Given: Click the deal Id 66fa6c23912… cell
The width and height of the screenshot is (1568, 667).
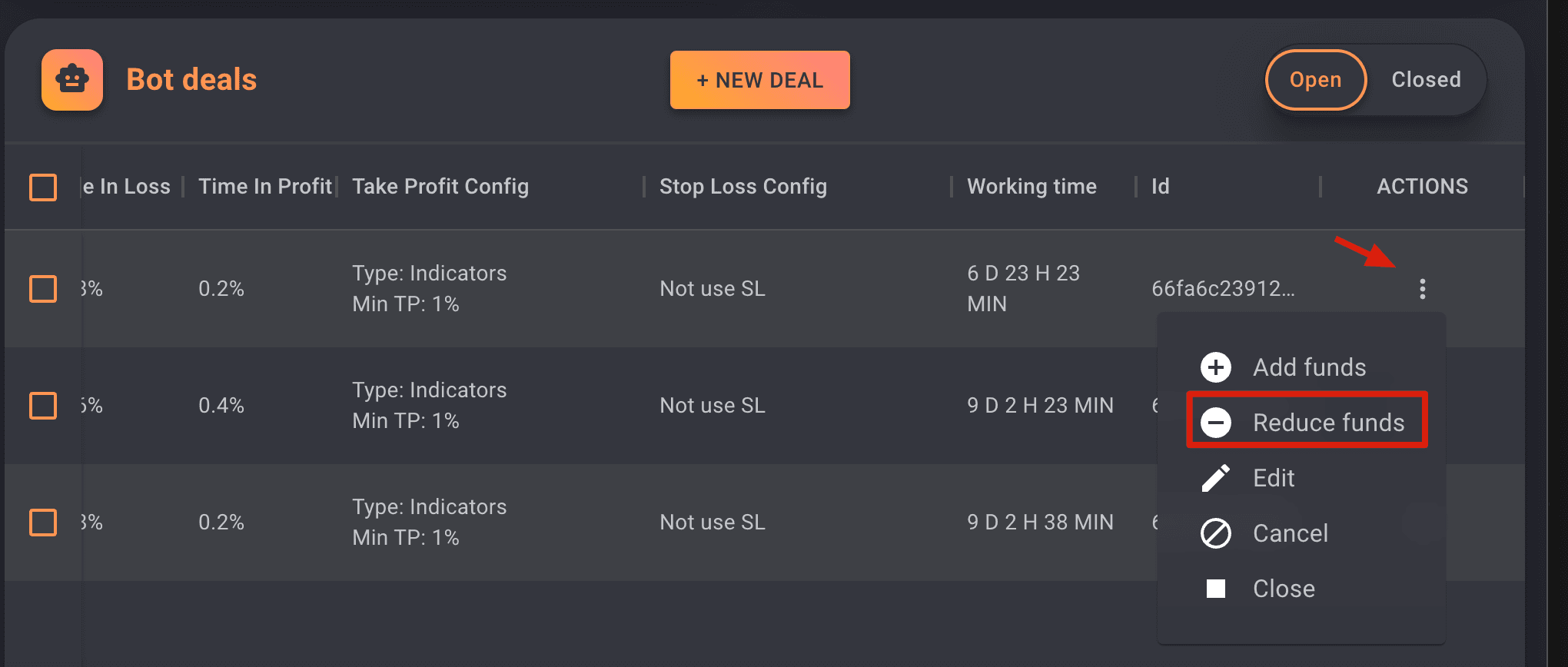Looking at the screenshot, I should click(x=1222, y=289).
